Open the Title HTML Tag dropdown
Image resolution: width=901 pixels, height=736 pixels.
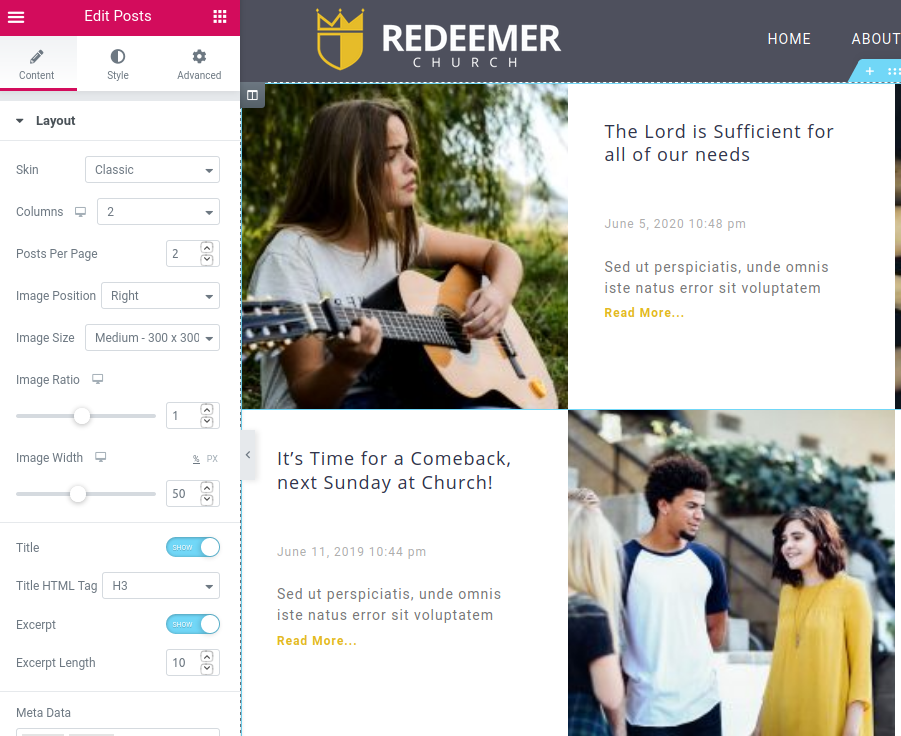point(161,585)
